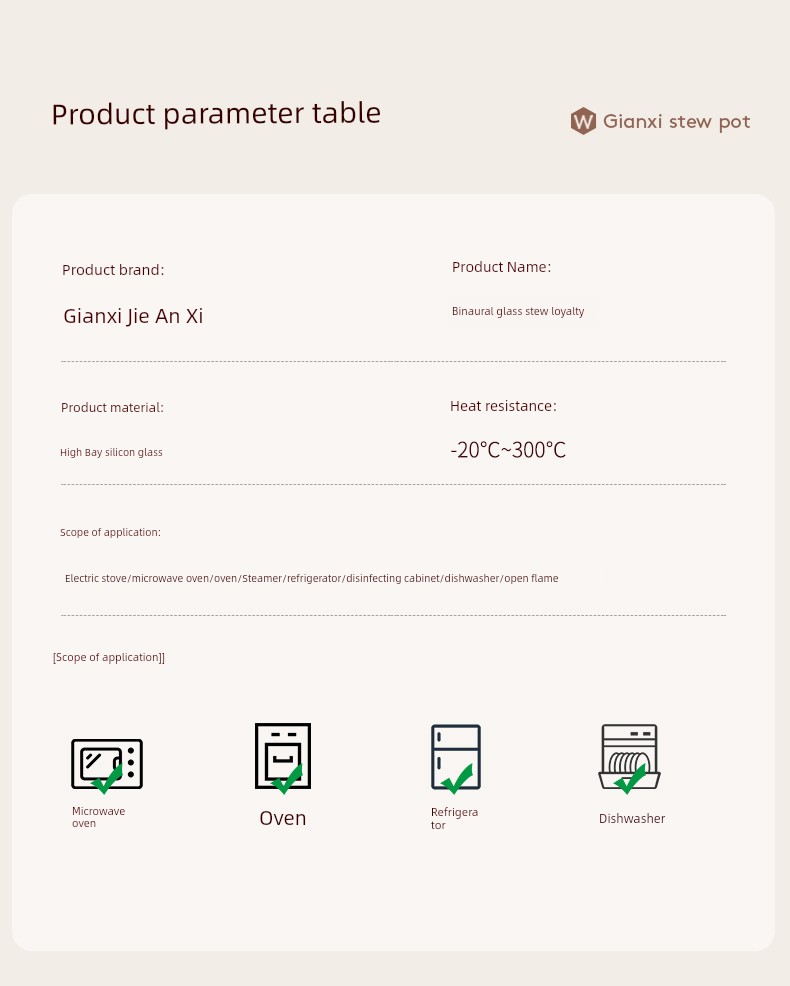Click the Product parameter table heading

216,114
